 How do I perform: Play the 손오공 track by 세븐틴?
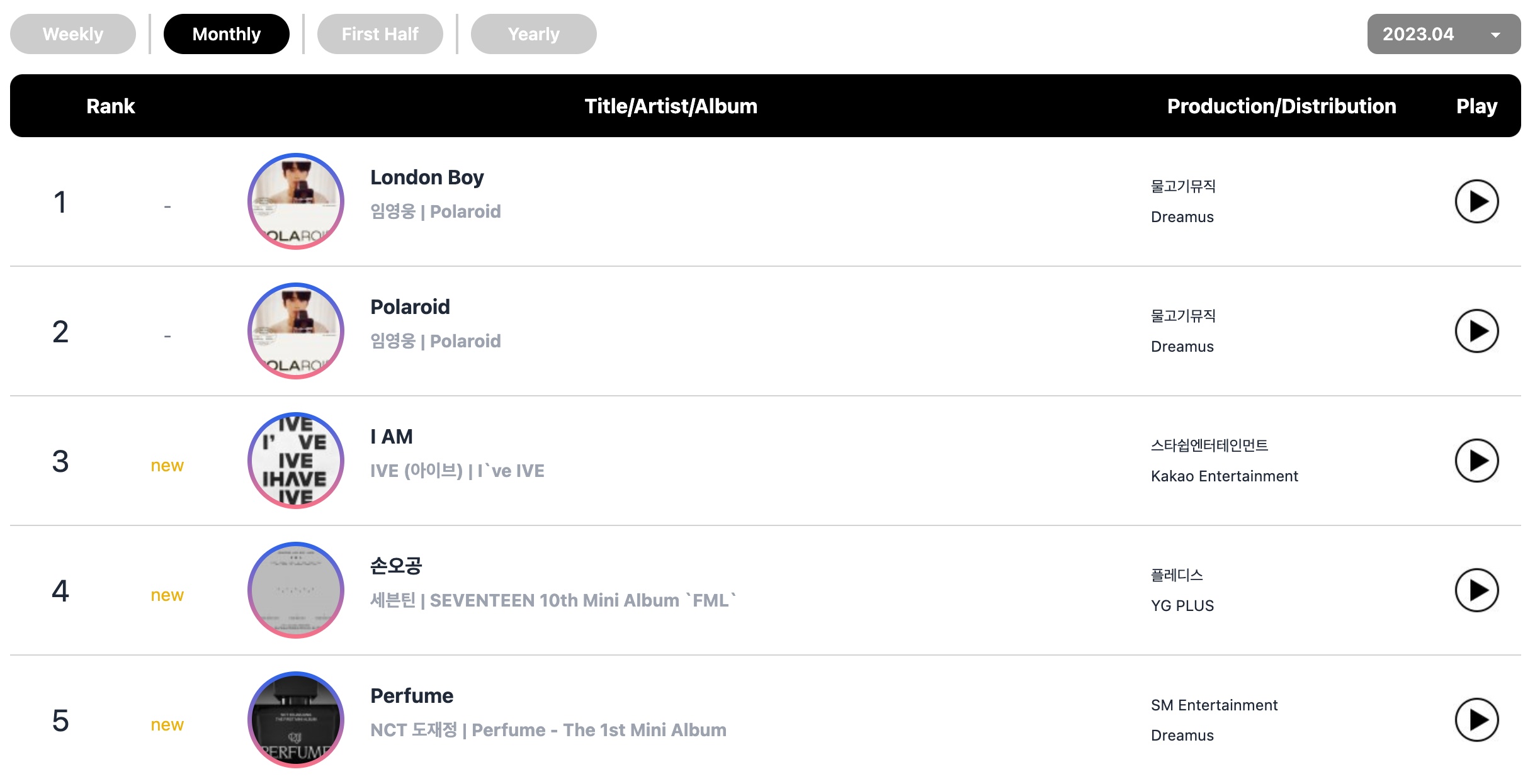coord(1476,591)
